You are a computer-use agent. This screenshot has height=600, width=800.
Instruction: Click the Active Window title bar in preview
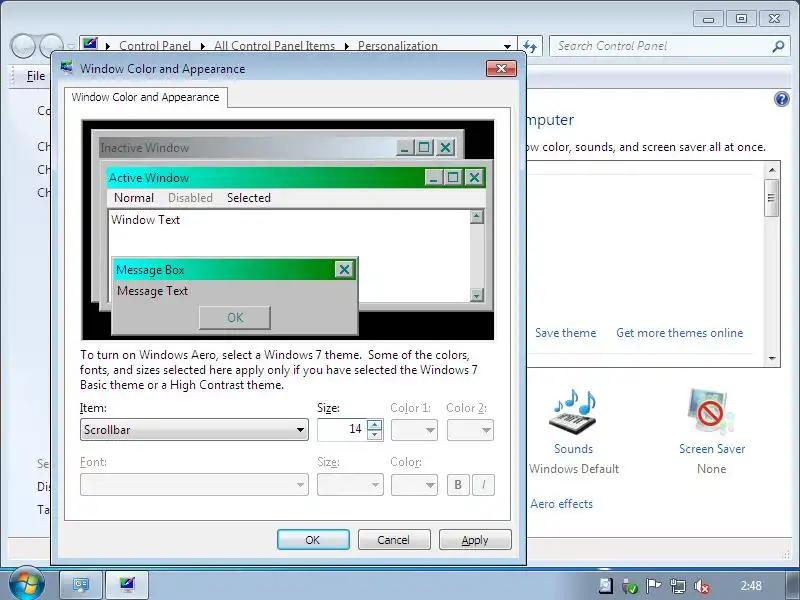tap(265, 178)
